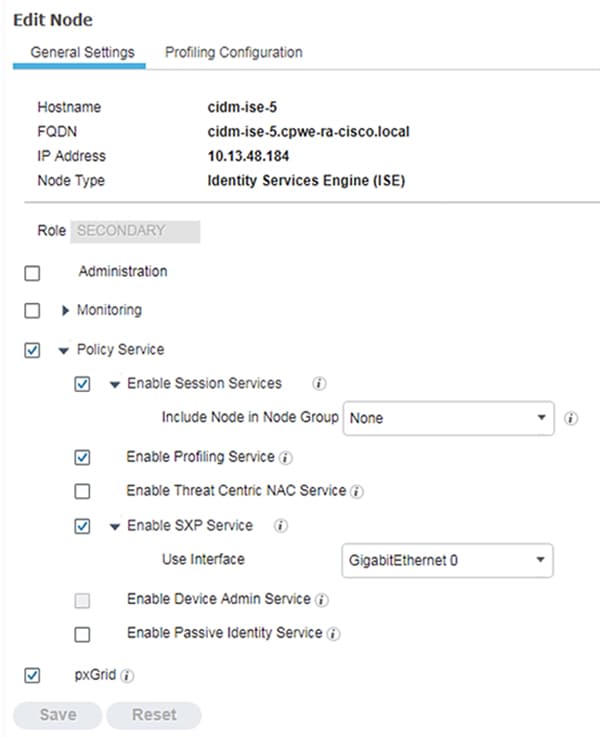This screenshot has height=738, width=600.
Task: Click the Reset button
Action: (x=154, y=715)
